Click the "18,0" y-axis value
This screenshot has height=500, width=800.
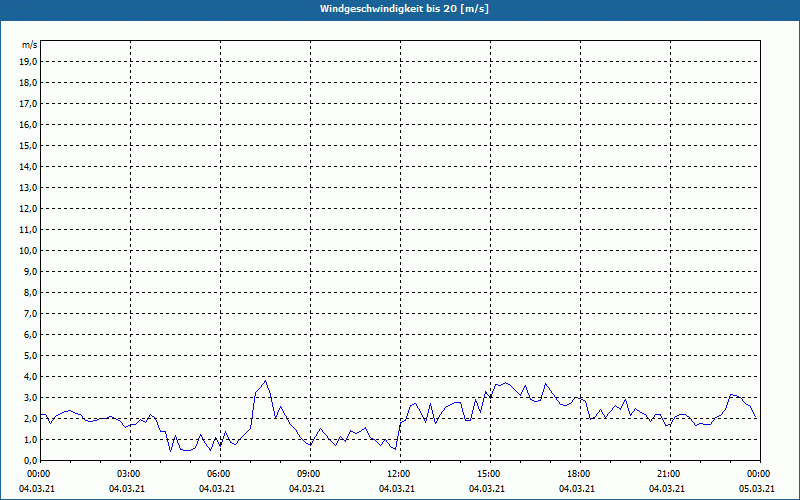(28, 83)
